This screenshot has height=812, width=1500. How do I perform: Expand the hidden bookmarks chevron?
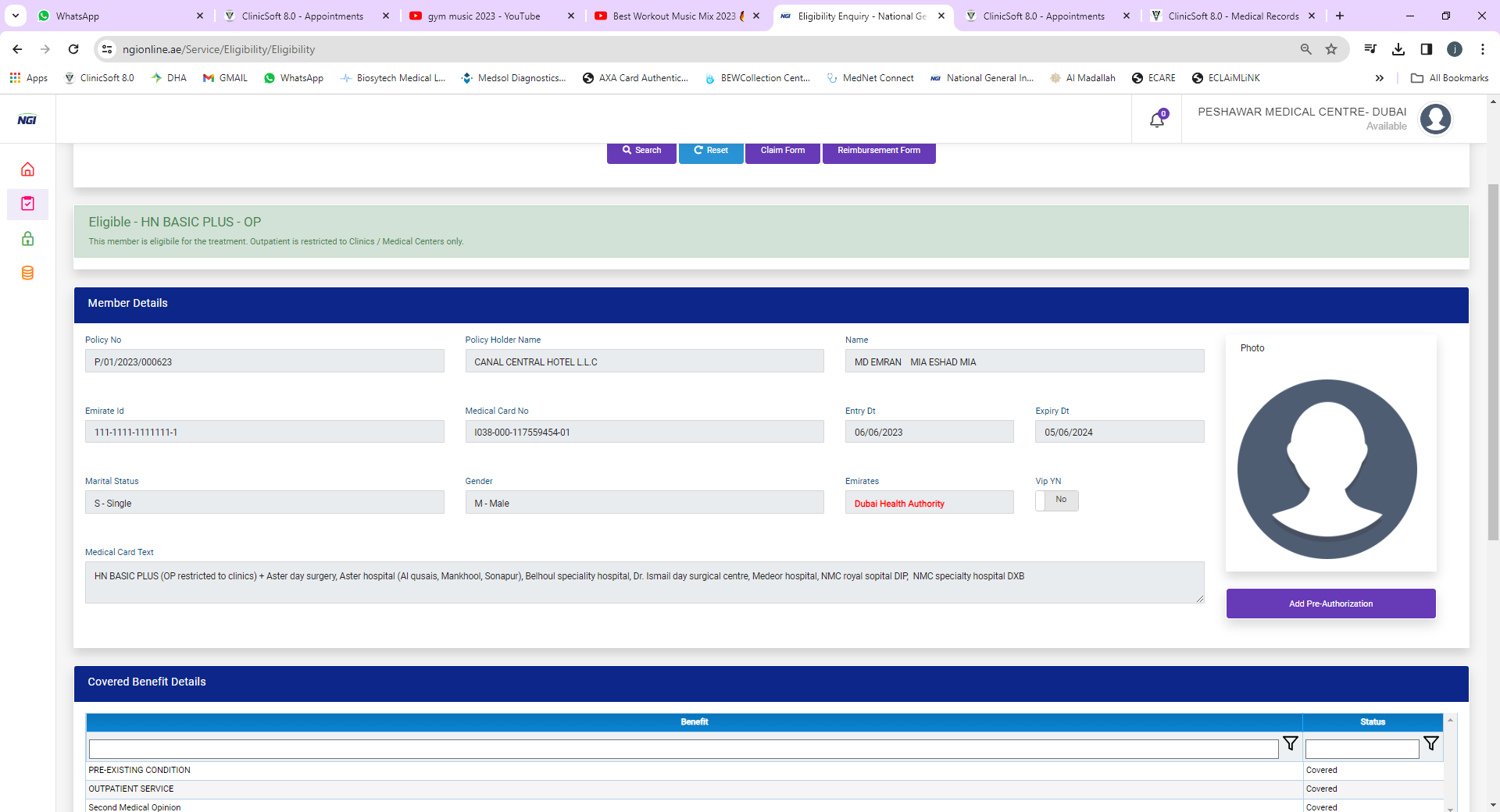click(x=1380, y=78)
